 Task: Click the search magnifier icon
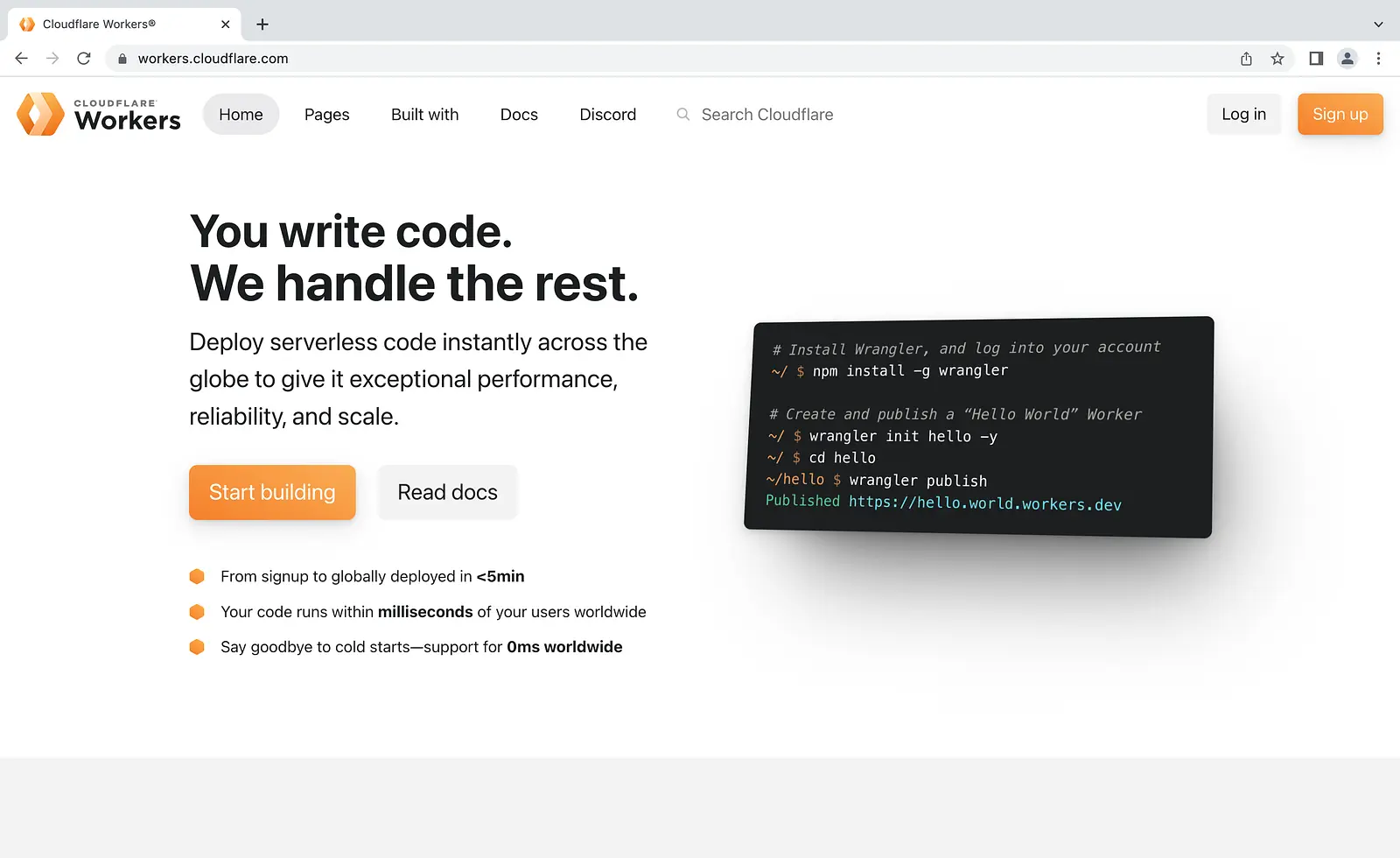(683, 115)
